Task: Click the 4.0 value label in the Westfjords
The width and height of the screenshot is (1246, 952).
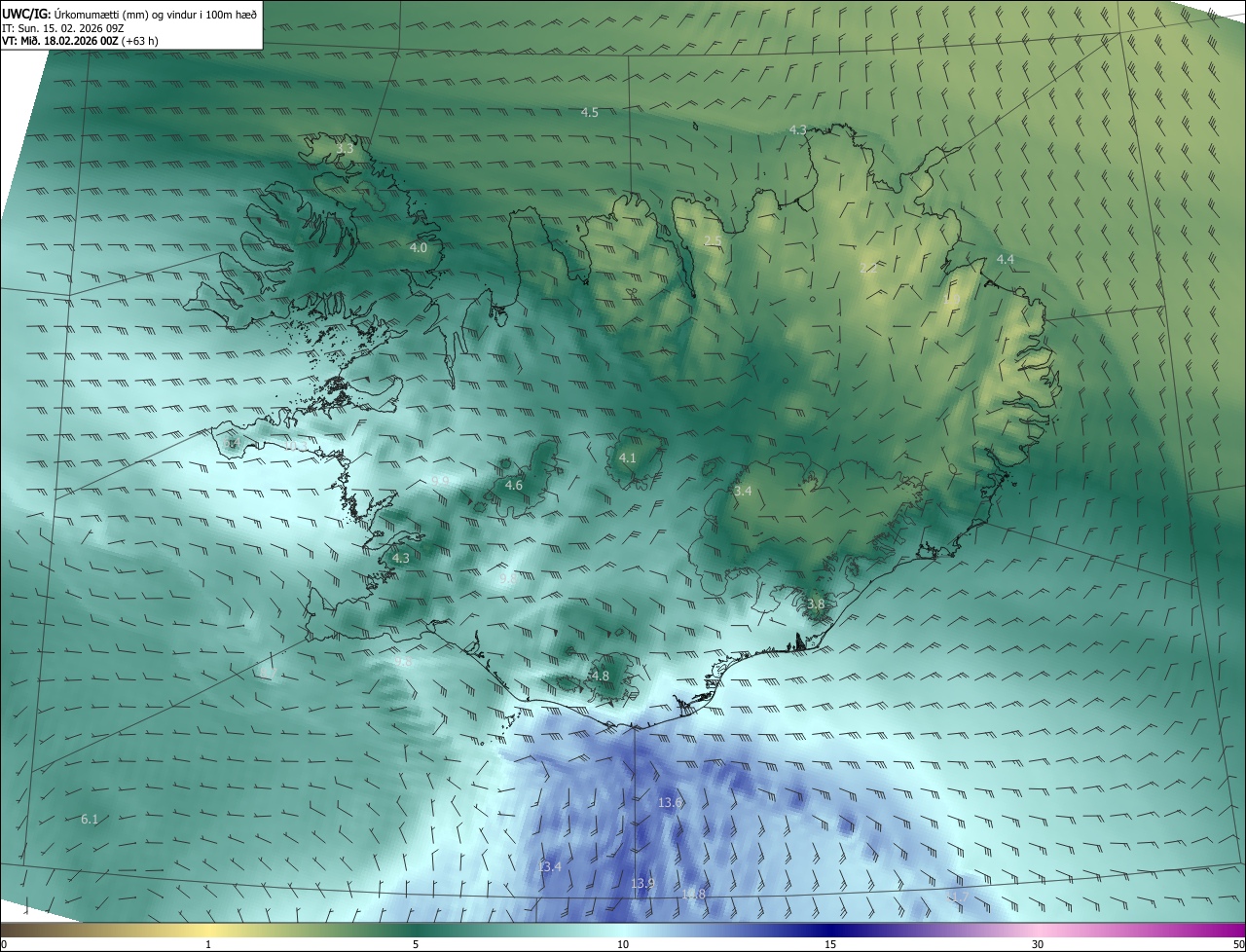Action: tap(418, 248)
